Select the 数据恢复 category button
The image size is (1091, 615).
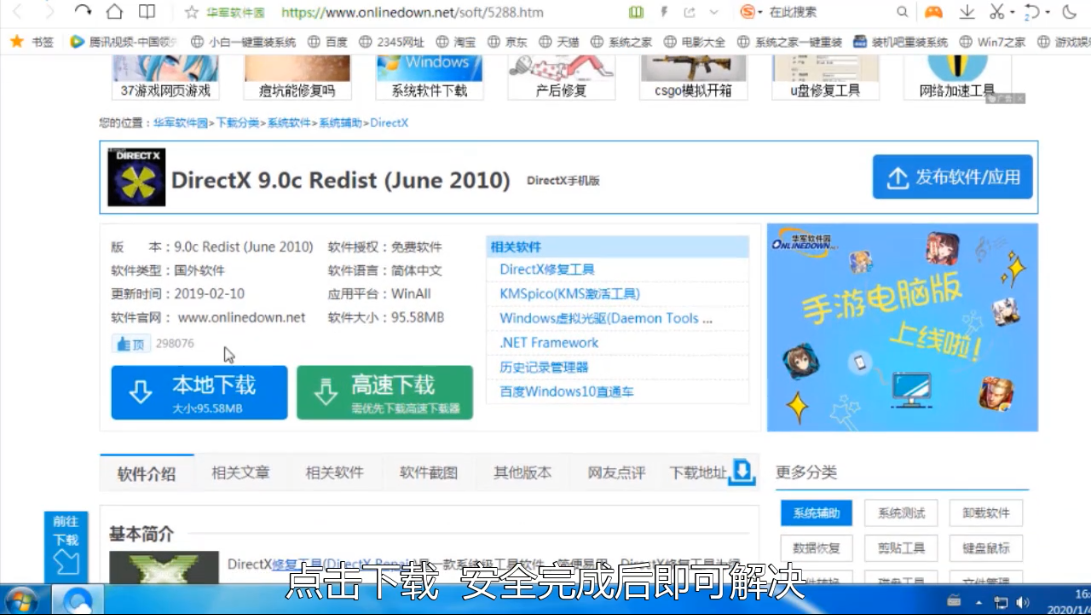(x=816, y=548)
